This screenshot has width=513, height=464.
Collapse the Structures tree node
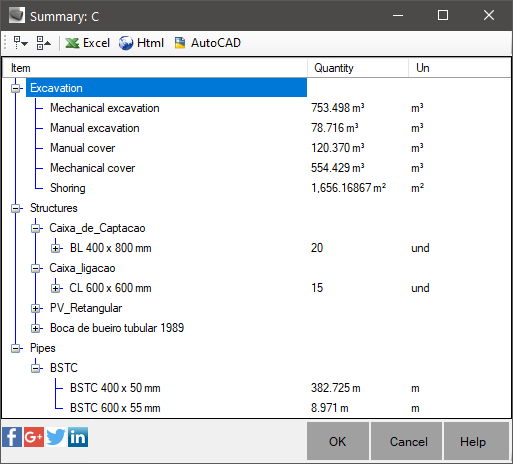point(16,208)
